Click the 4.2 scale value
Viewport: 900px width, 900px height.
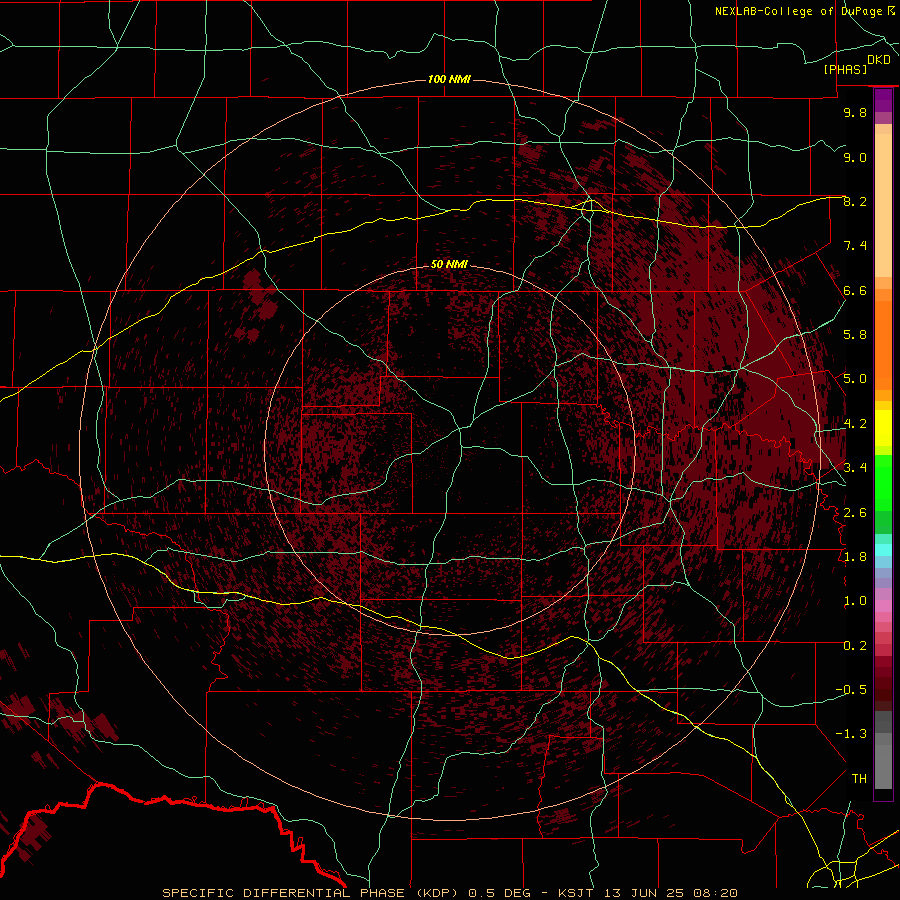click(855, 424)
